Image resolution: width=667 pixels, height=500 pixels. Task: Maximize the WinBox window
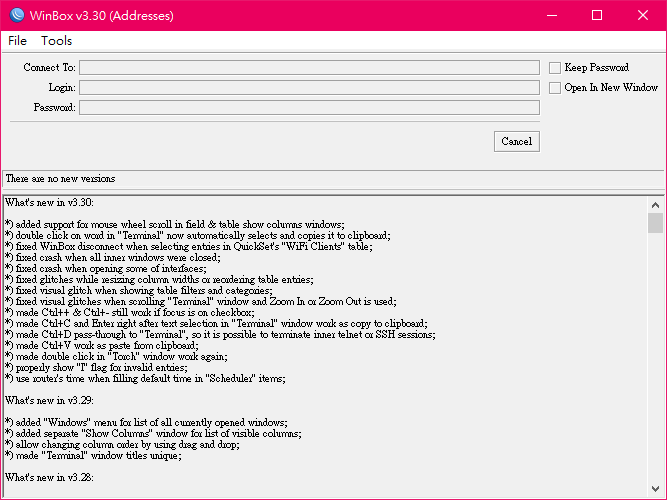click(597, 15)
